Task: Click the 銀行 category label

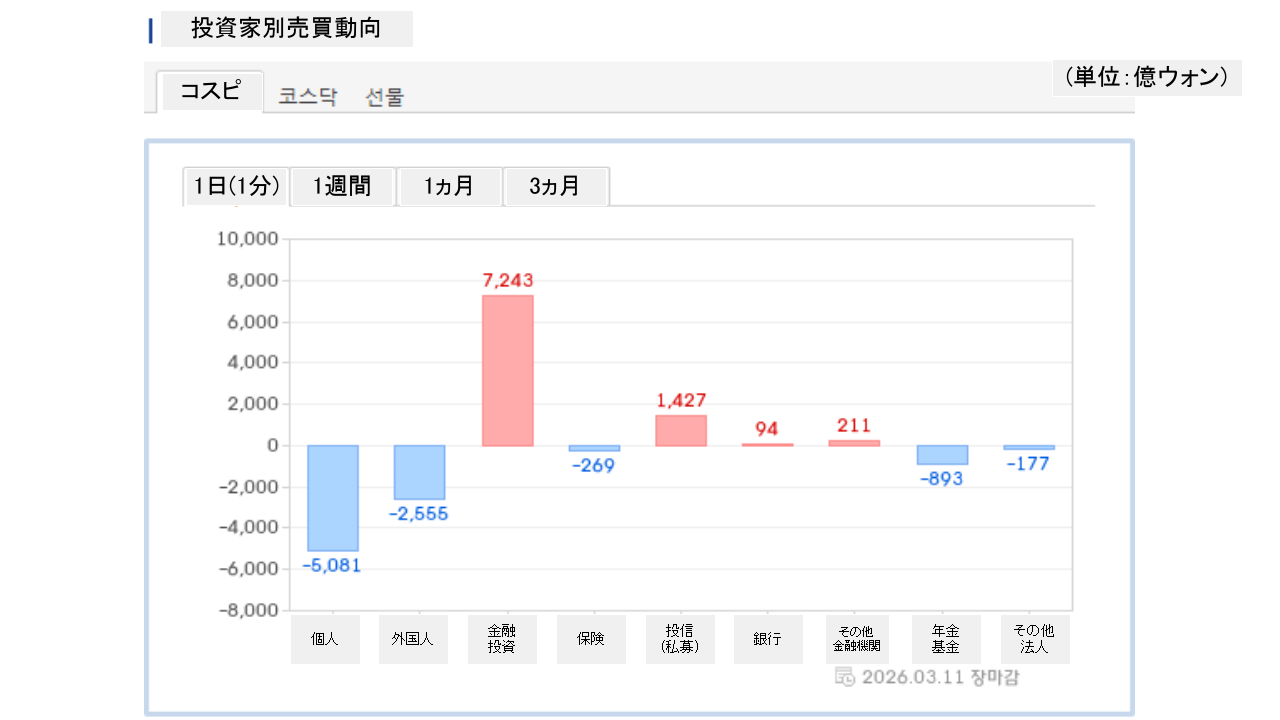Action: (767, 640)
